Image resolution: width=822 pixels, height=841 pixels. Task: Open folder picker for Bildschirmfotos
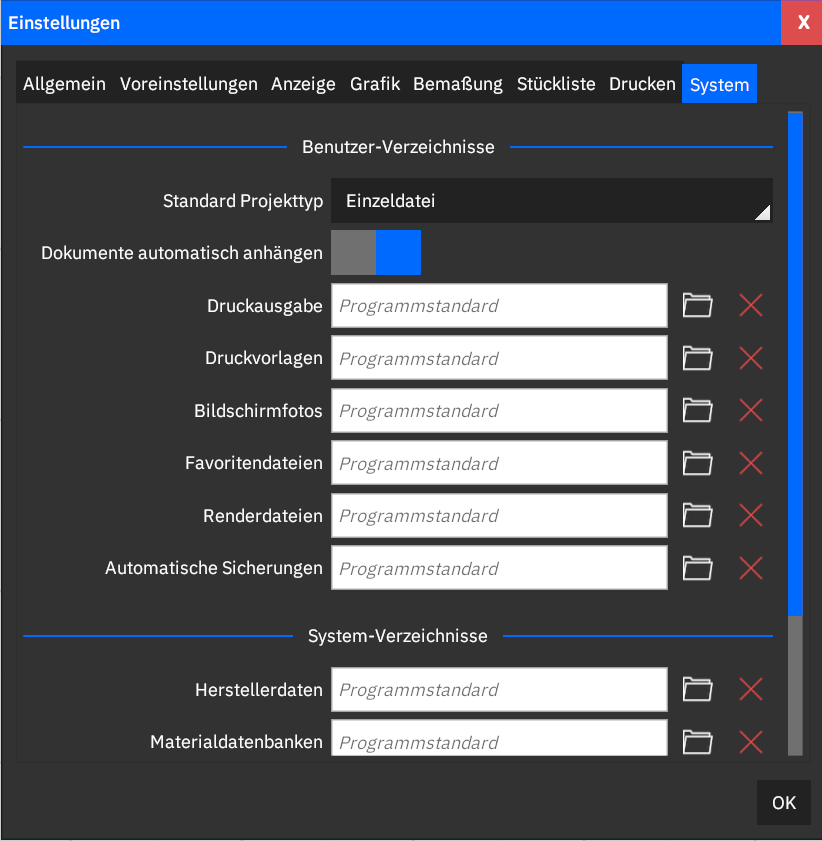[698, 411]
